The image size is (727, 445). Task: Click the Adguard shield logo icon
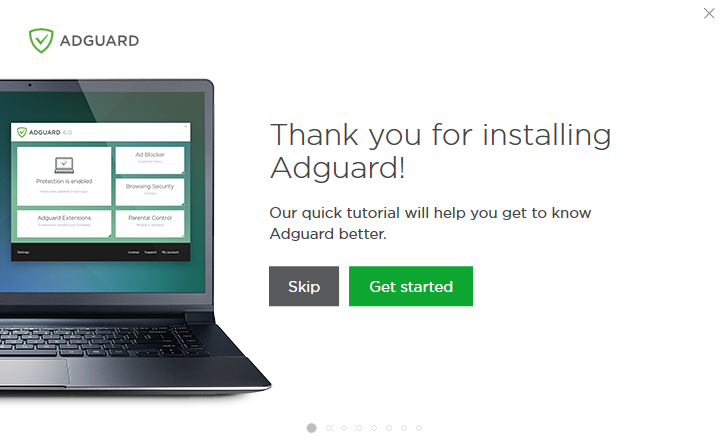(x=41, y=41)
